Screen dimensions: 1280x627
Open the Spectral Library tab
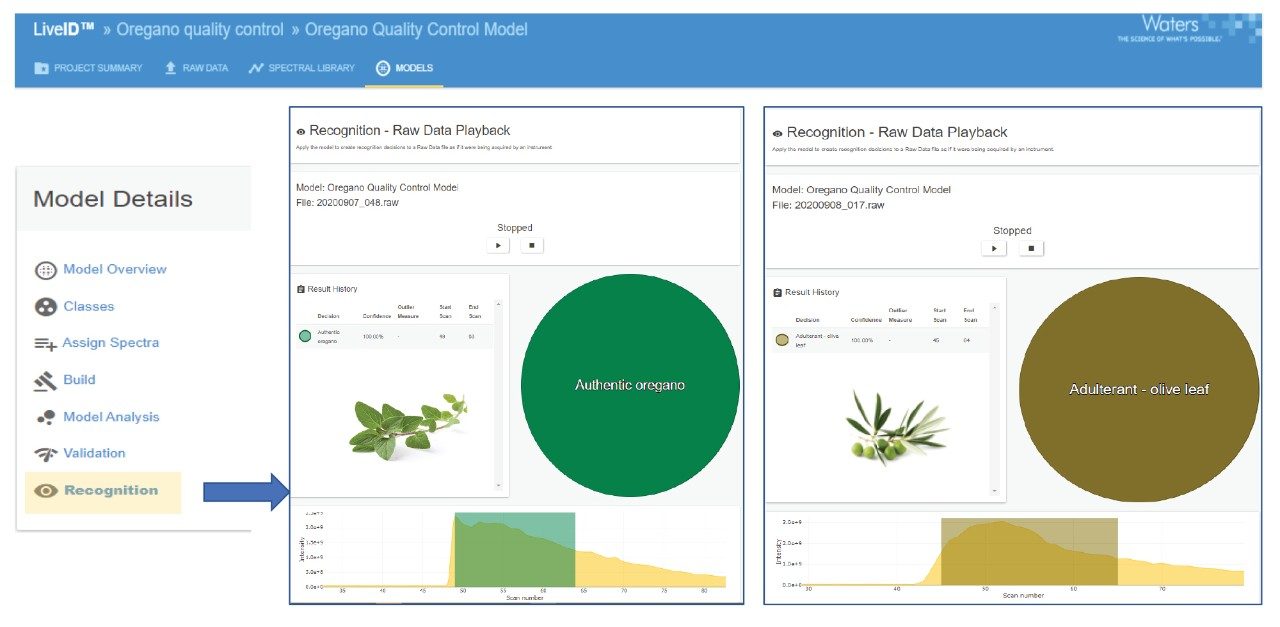click(x=301, y=68)
